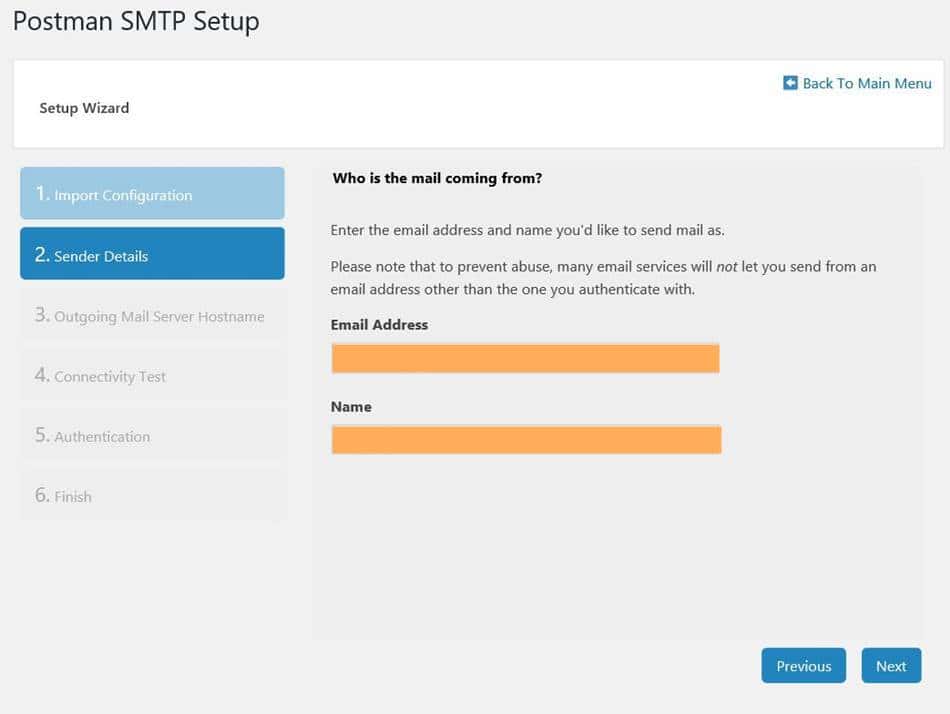Jump to Outgoing Mail Server Hostname step
The width and height of the screenshot is (950, 714).
point(152,315)
